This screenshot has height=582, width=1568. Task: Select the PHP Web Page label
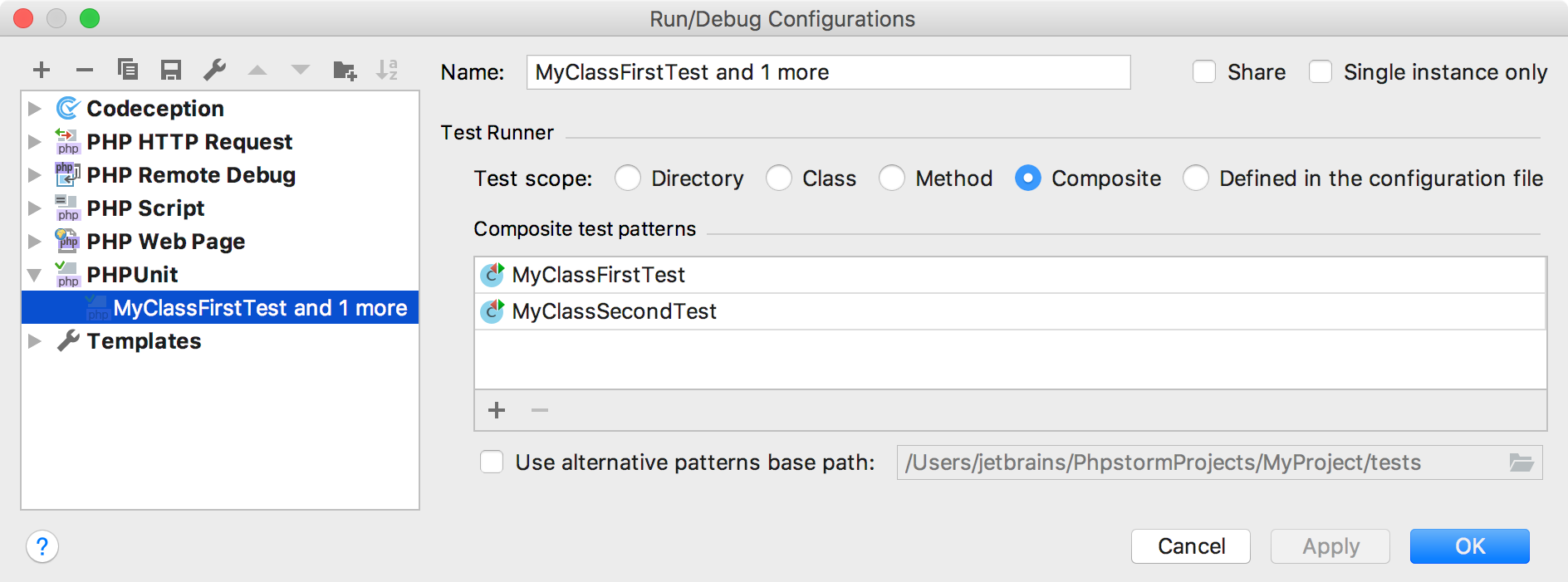pyautogui.click(x=166, y=242)
